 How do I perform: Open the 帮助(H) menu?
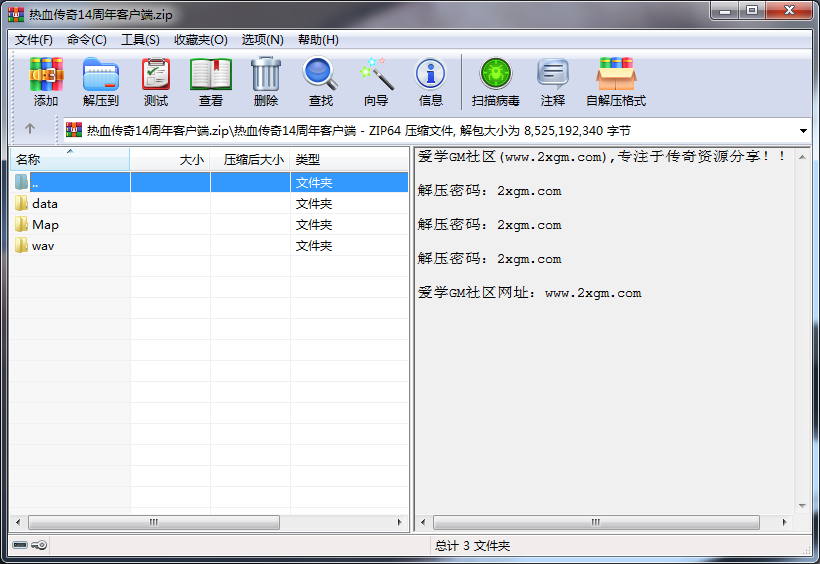click(x=318, y=40)
